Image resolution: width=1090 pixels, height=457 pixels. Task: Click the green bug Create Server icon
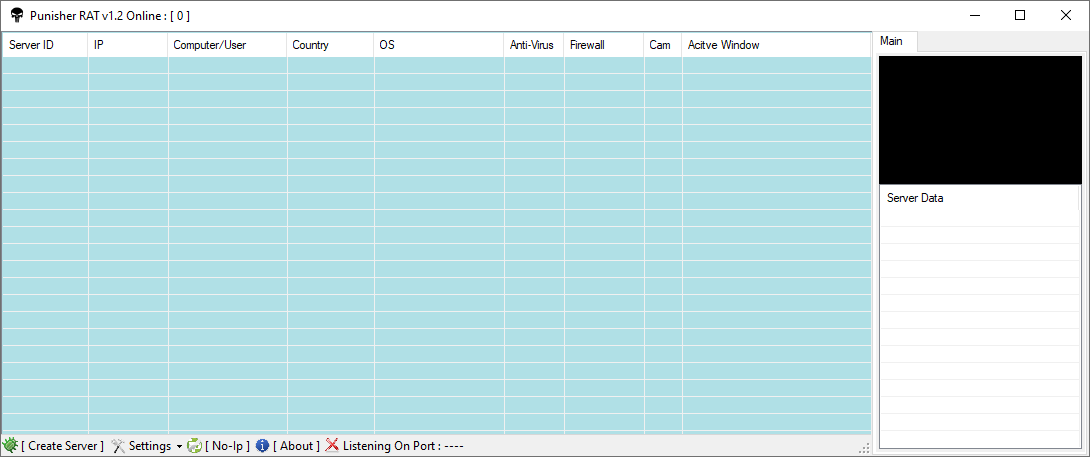(11, 446)
